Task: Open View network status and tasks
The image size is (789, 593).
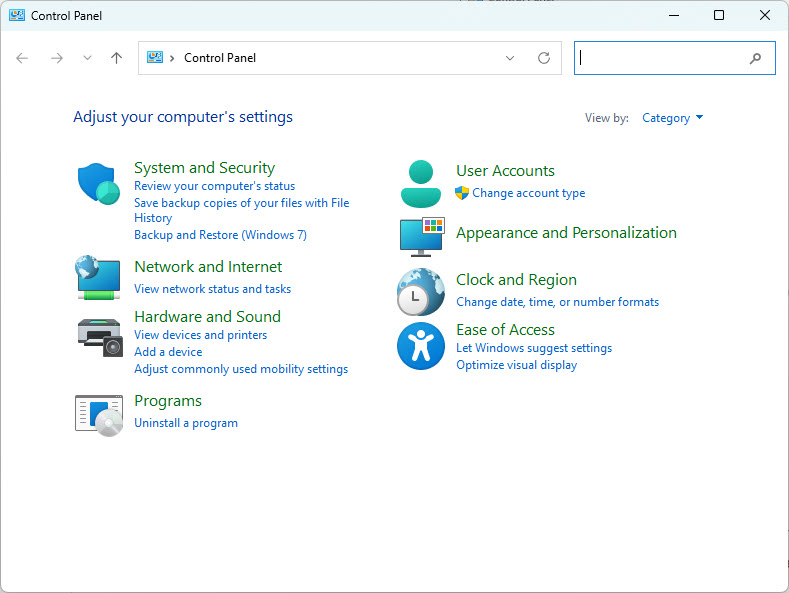Action: click(212, 289)
